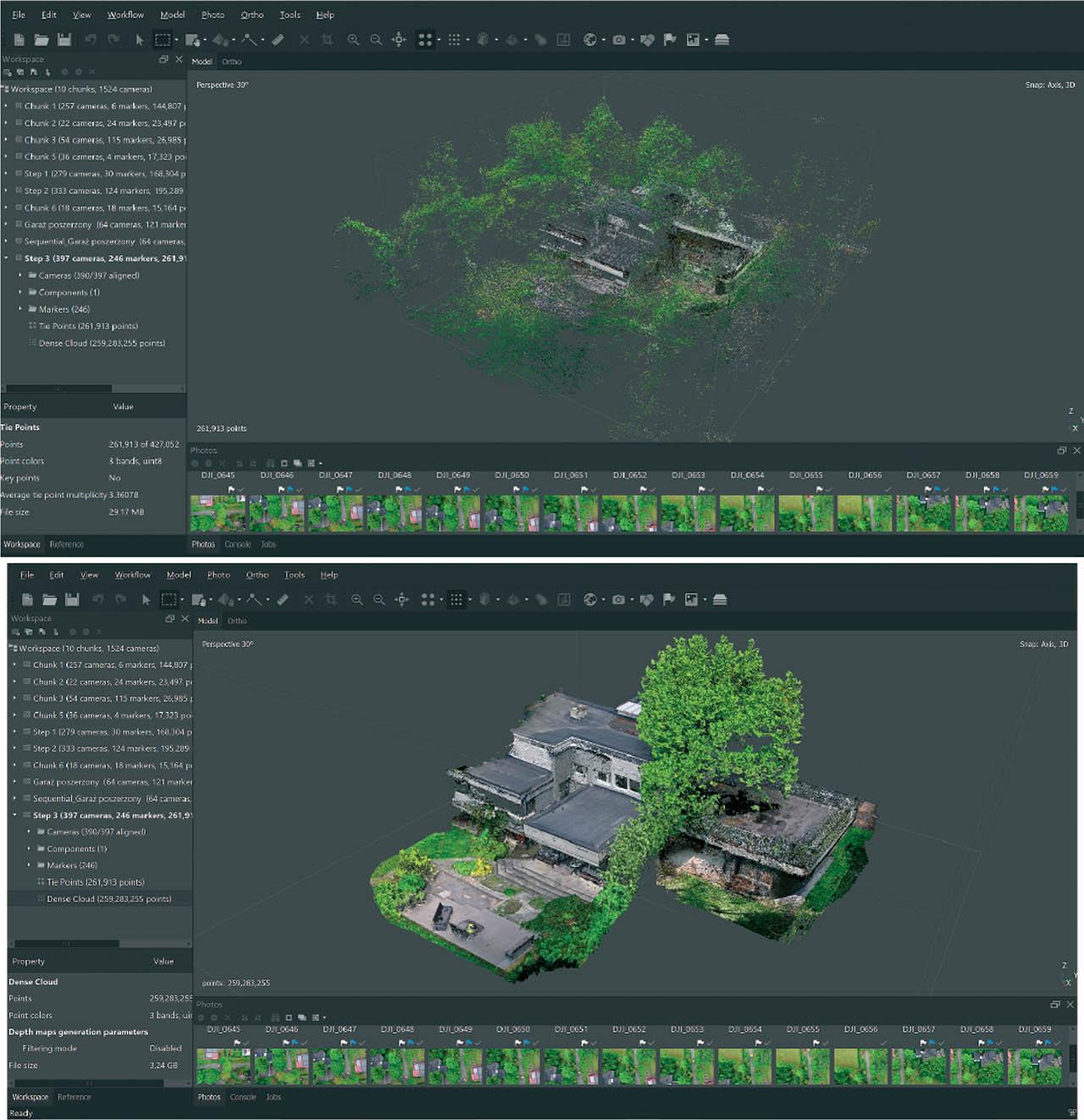Click Zoom In icon in lower window toolbar
Viewport: 1084px width, 1120px height.
point(357,599)
